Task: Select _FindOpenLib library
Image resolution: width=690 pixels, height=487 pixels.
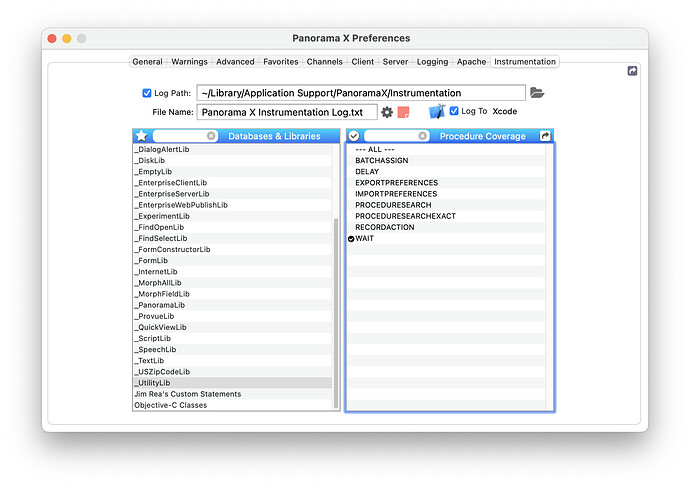Action: (232, 227)
